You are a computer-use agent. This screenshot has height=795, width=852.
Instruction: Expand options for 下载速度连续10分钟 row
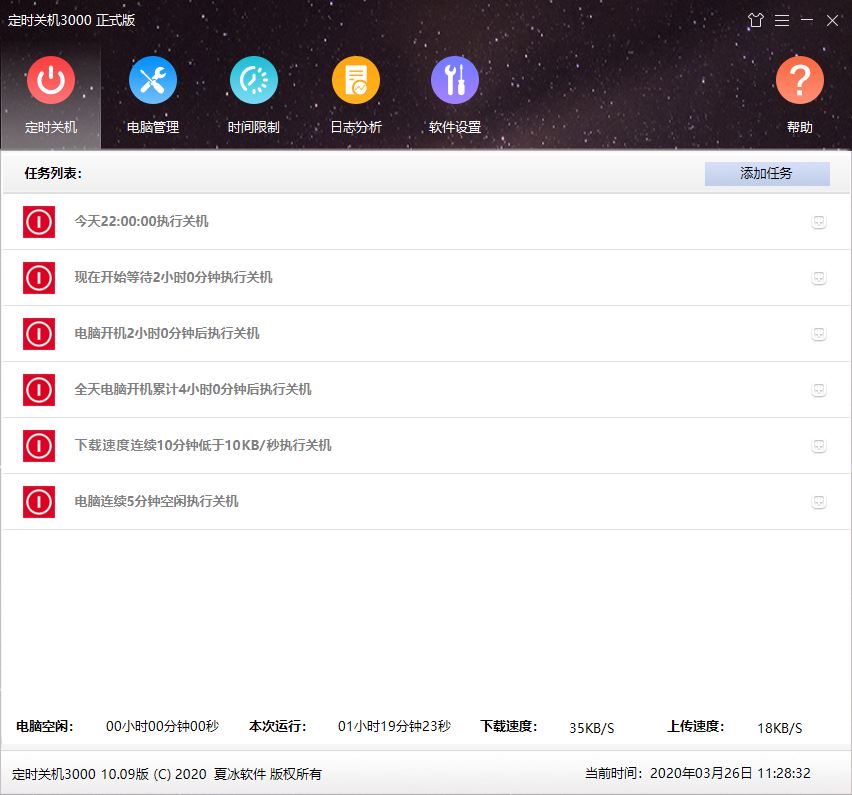click(x=818, y=446)
